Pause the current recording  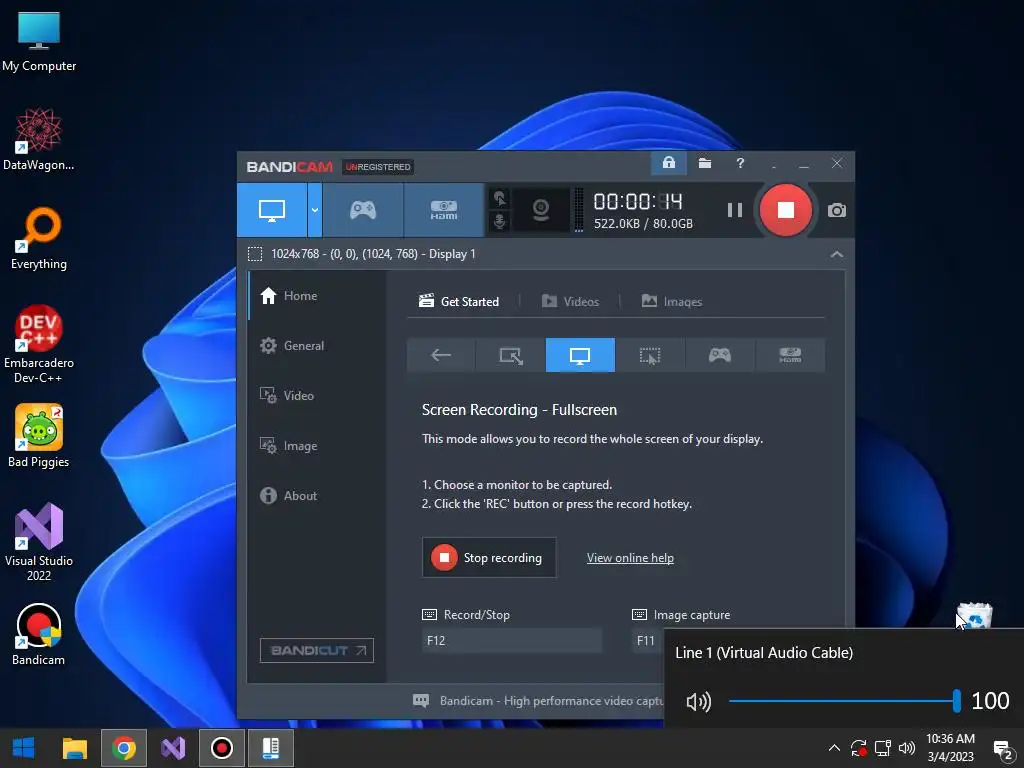click(x=735, y=210)
